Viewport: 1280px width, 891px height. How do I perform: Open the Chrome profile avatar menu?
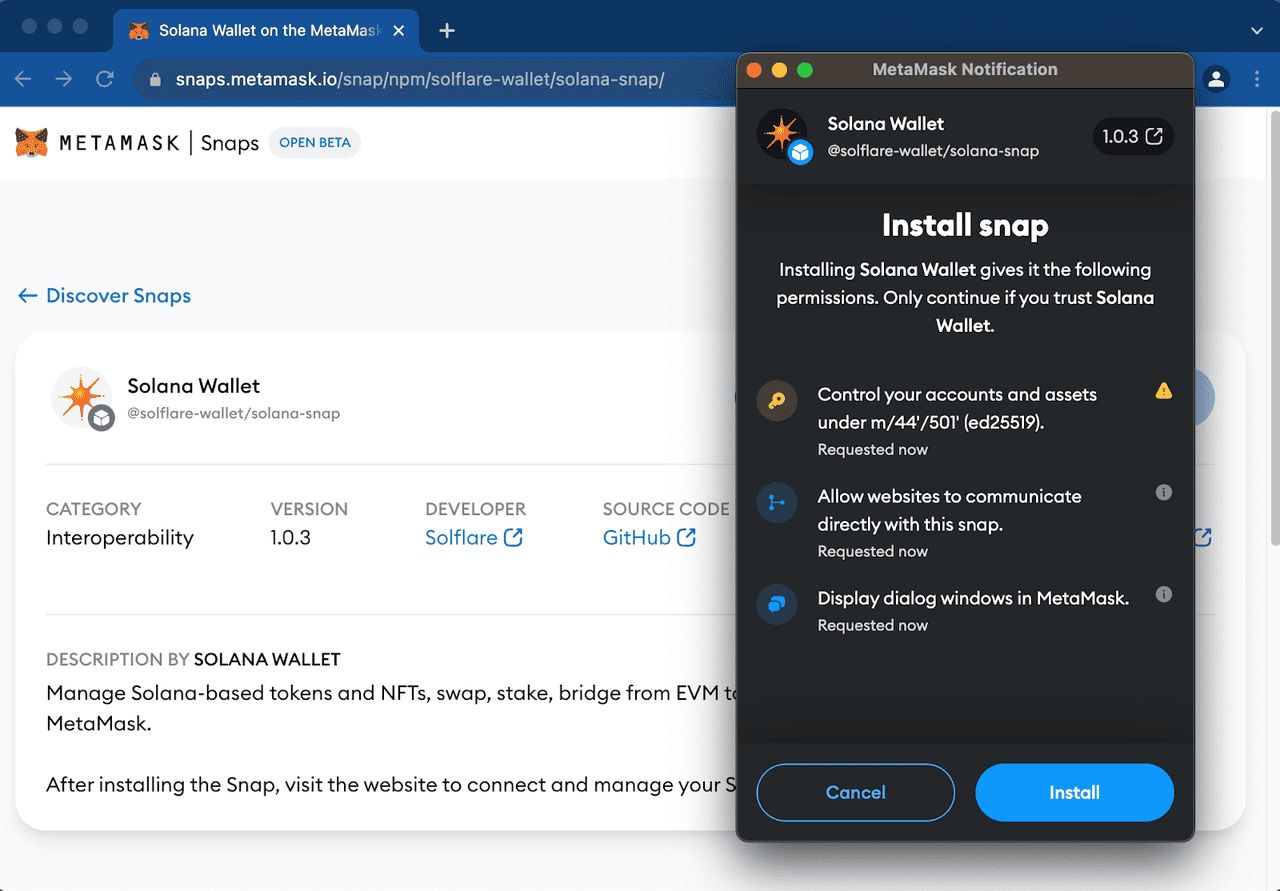(1216, 80)
